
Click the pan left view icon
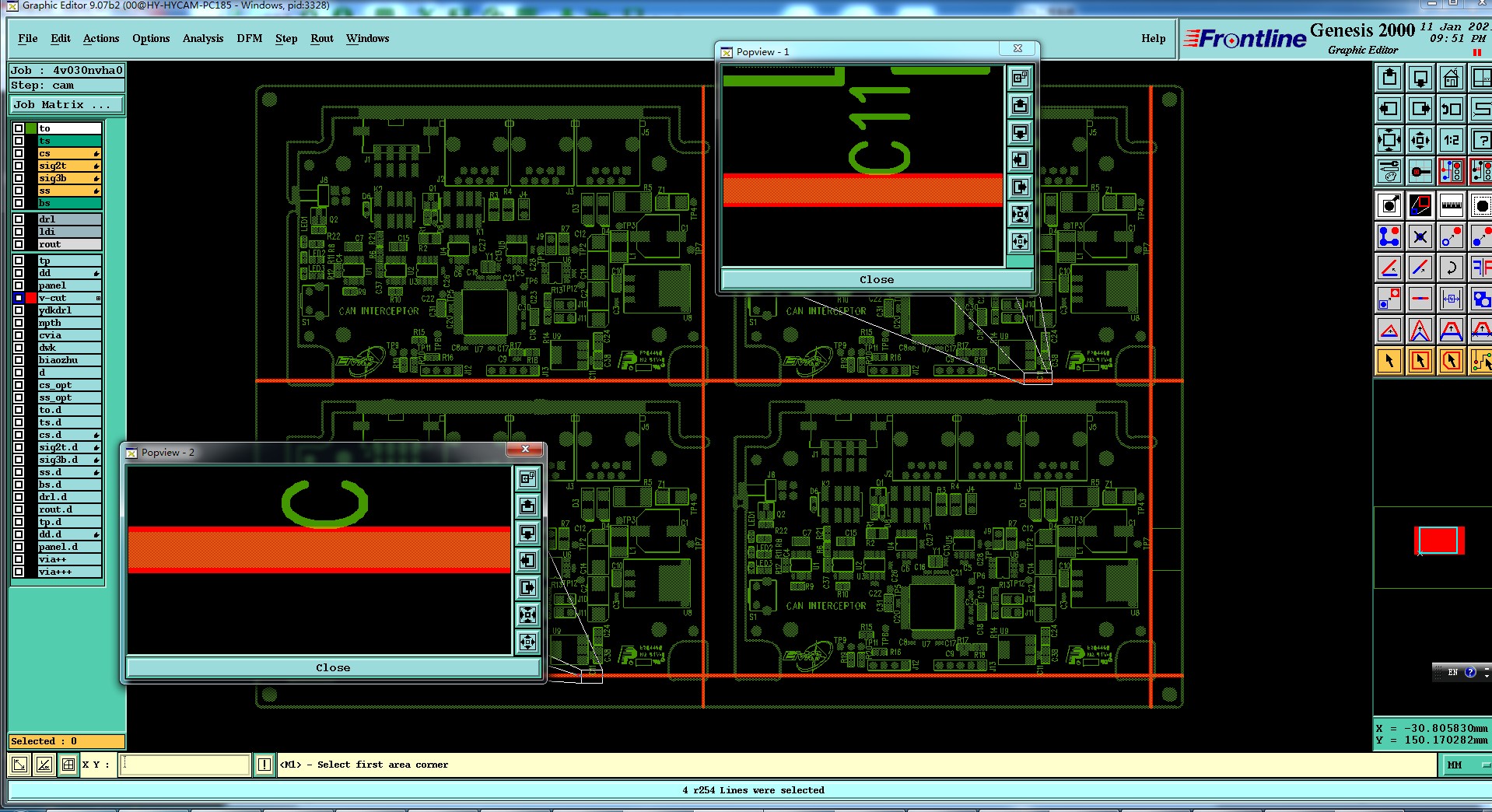pyautogui.click(x=1389, y=109)
